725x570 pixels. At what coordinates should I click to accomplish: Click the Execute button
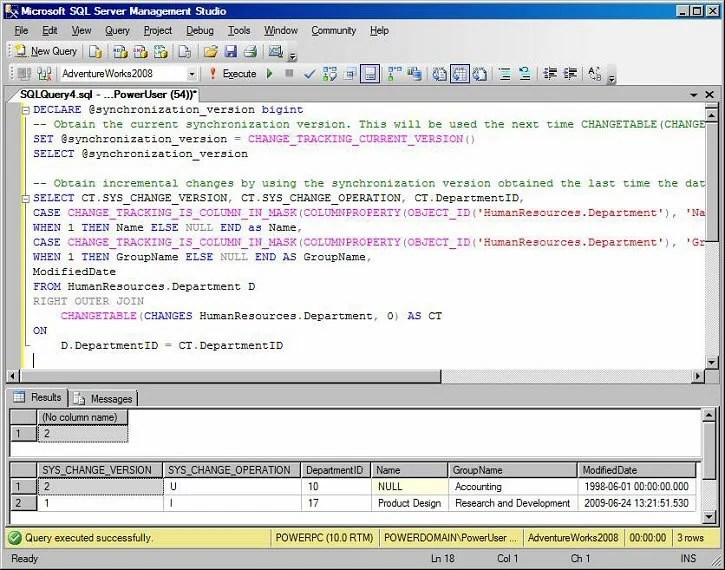[x=233, y=74]
